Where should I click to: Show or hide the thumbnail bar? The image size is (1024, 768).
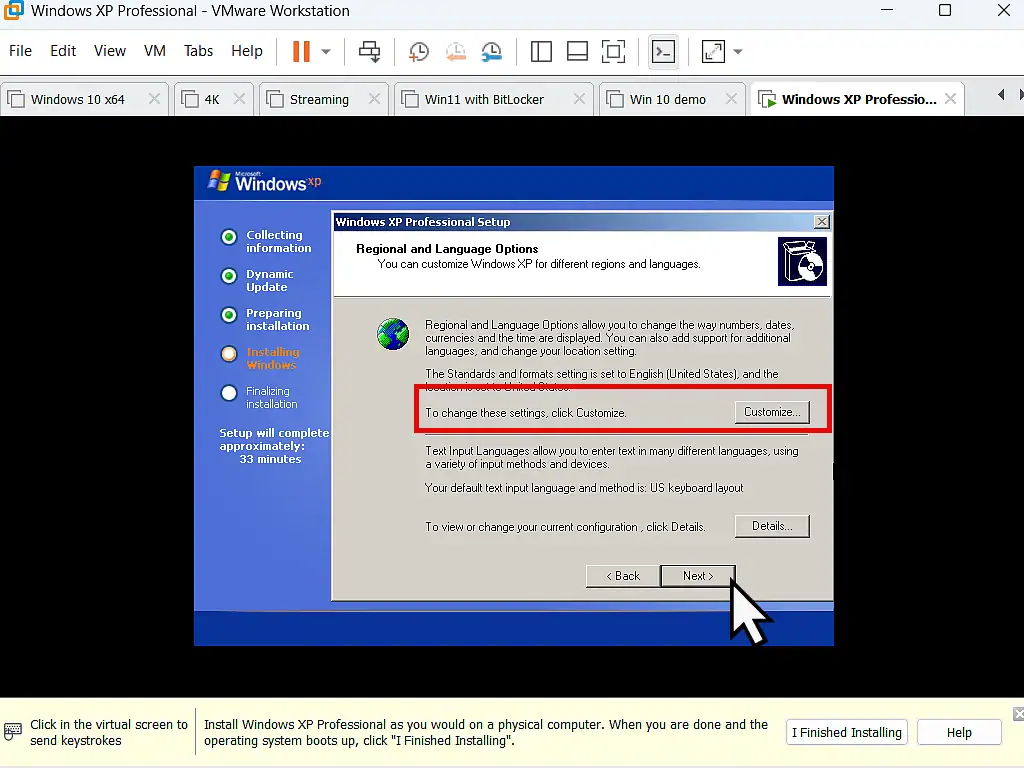(x=577, y=51)
